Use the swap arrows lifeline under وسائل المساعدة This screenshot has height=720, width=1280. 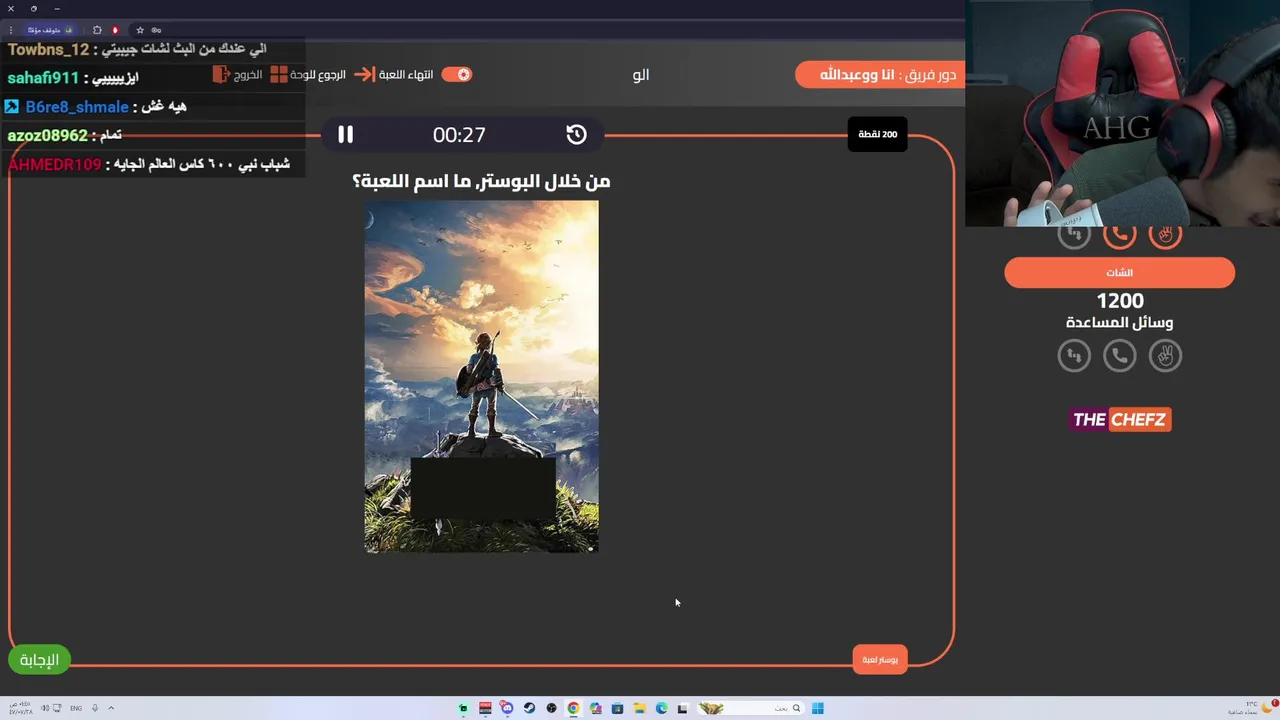pyautogui.click(x=1074, y=355)
